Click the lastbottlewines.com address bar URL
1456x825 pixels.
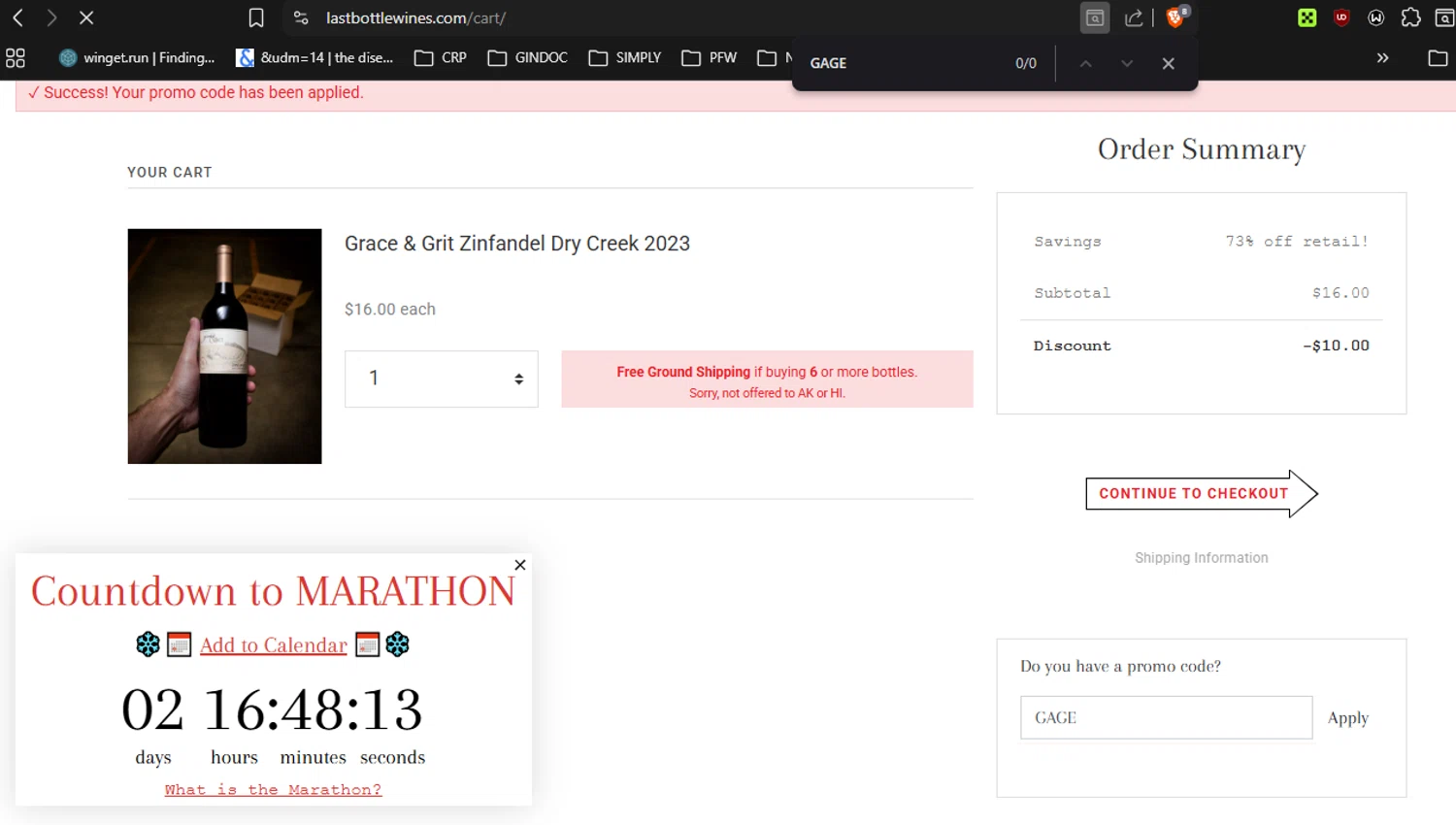coord(415,17)
